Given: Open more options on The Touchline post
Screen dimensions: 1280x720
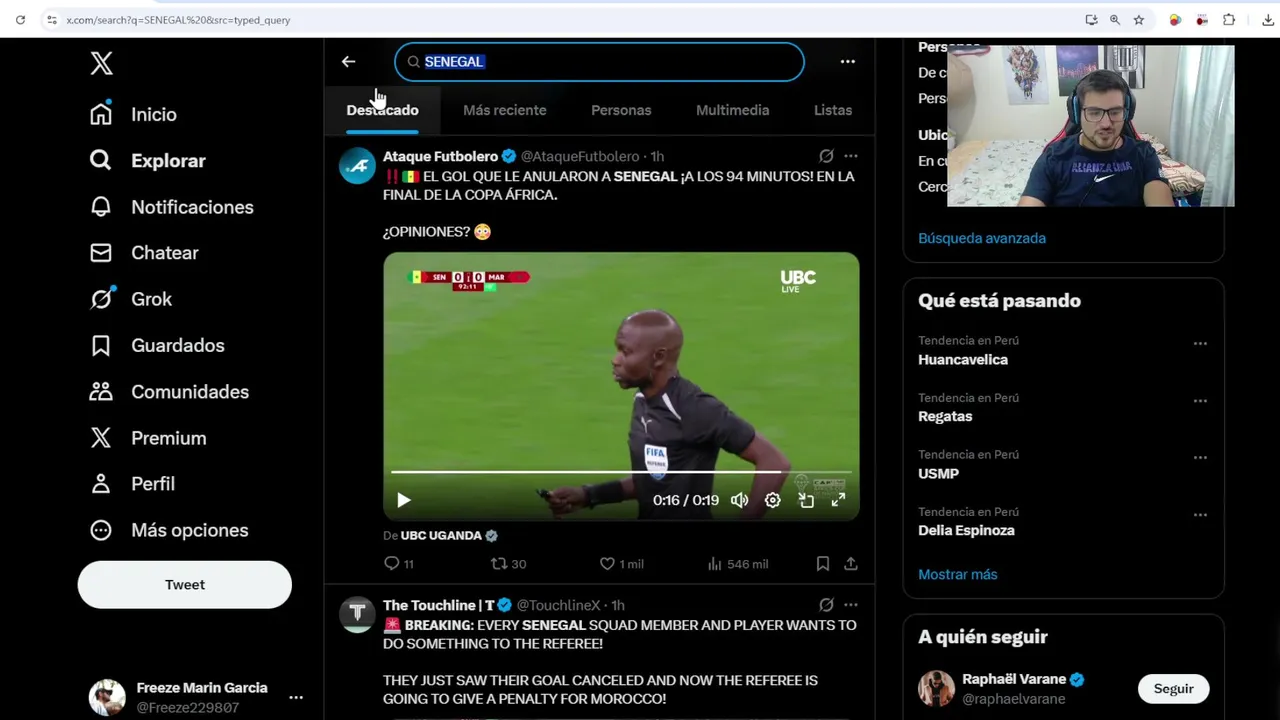Looking at the screenshot, I should tap(851, 605).
